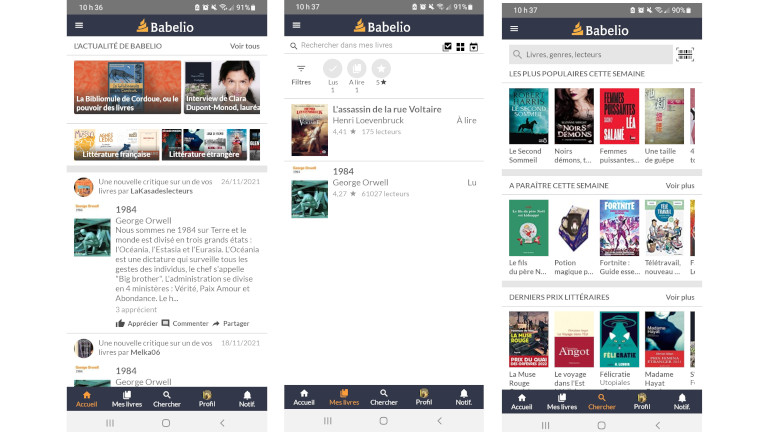Open hamburger menu on the Chercher screen
Image resolution: width=768 pixels, height=432 pixels.
[x=514, y=28]
